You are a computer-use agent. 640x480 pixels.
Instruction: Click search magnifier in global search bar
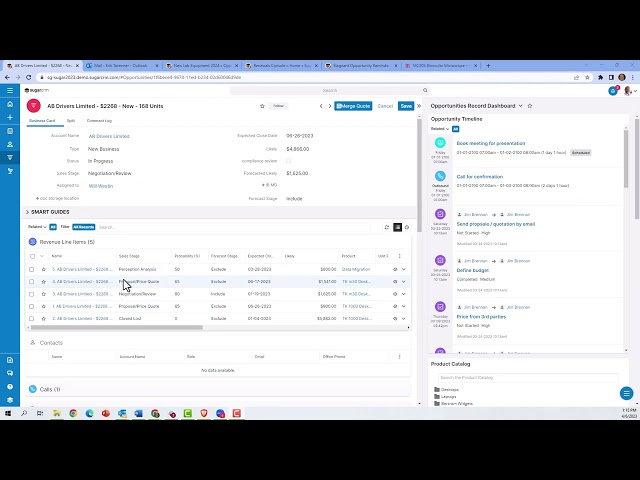[x=425, y=90]
